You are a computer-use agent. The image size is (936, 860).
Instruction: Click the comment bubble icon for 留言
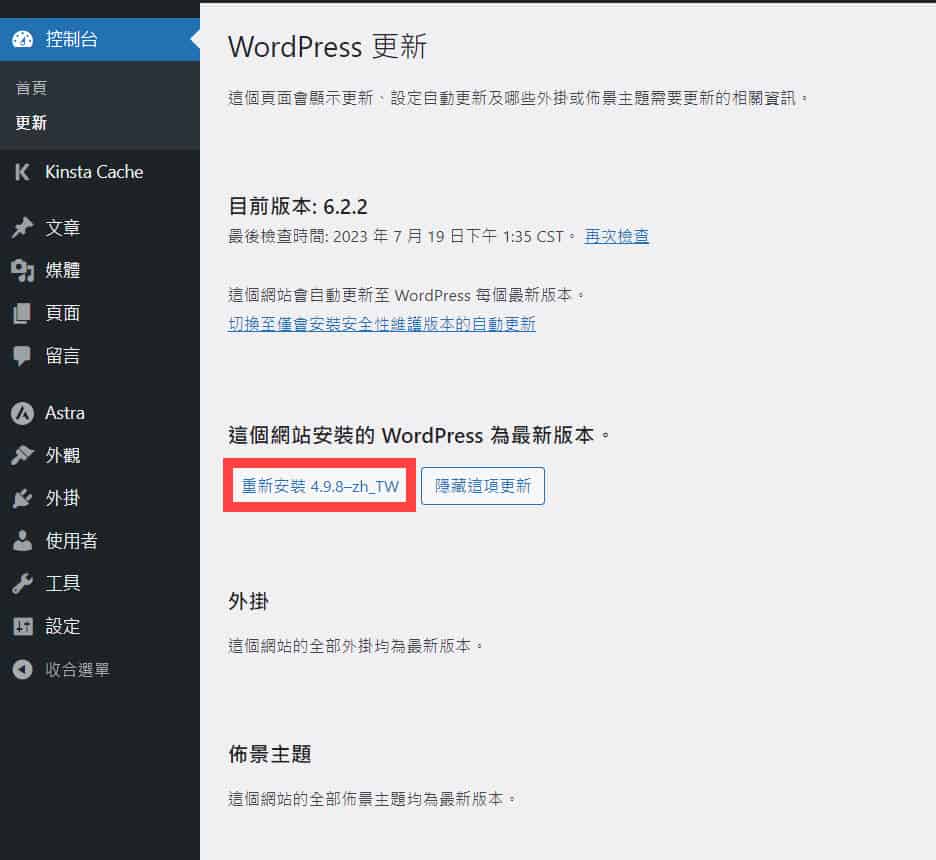coord(22,356)
